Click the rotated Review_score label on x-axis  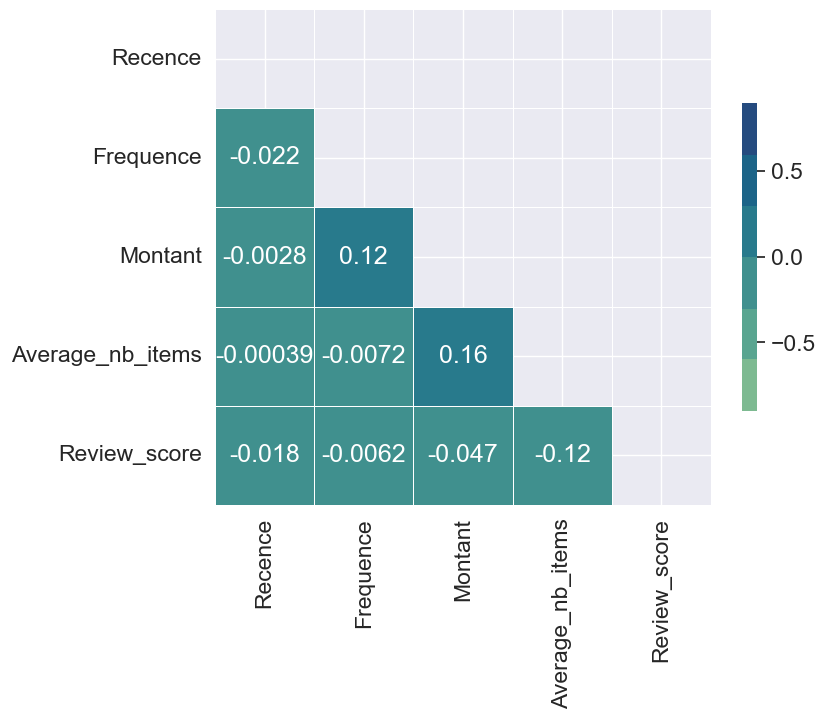point(661,591)
